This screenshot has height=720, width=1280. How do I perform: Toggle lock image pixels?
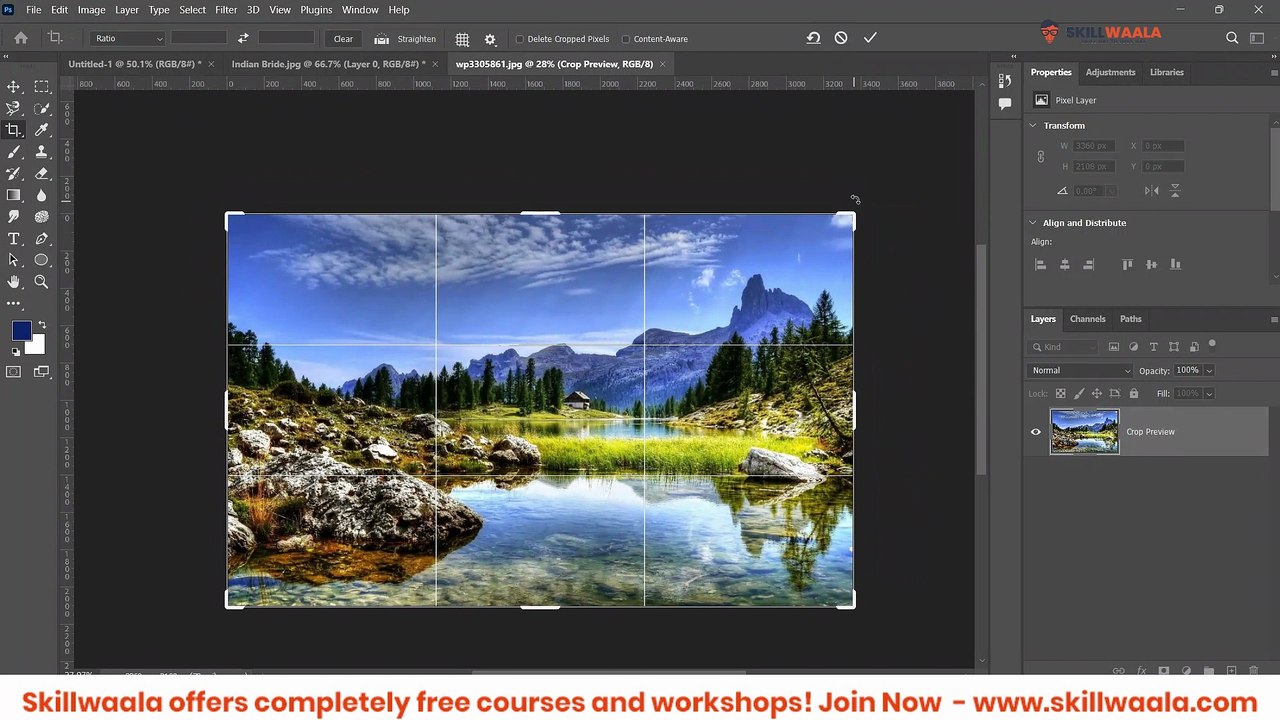click(1079, 394)
